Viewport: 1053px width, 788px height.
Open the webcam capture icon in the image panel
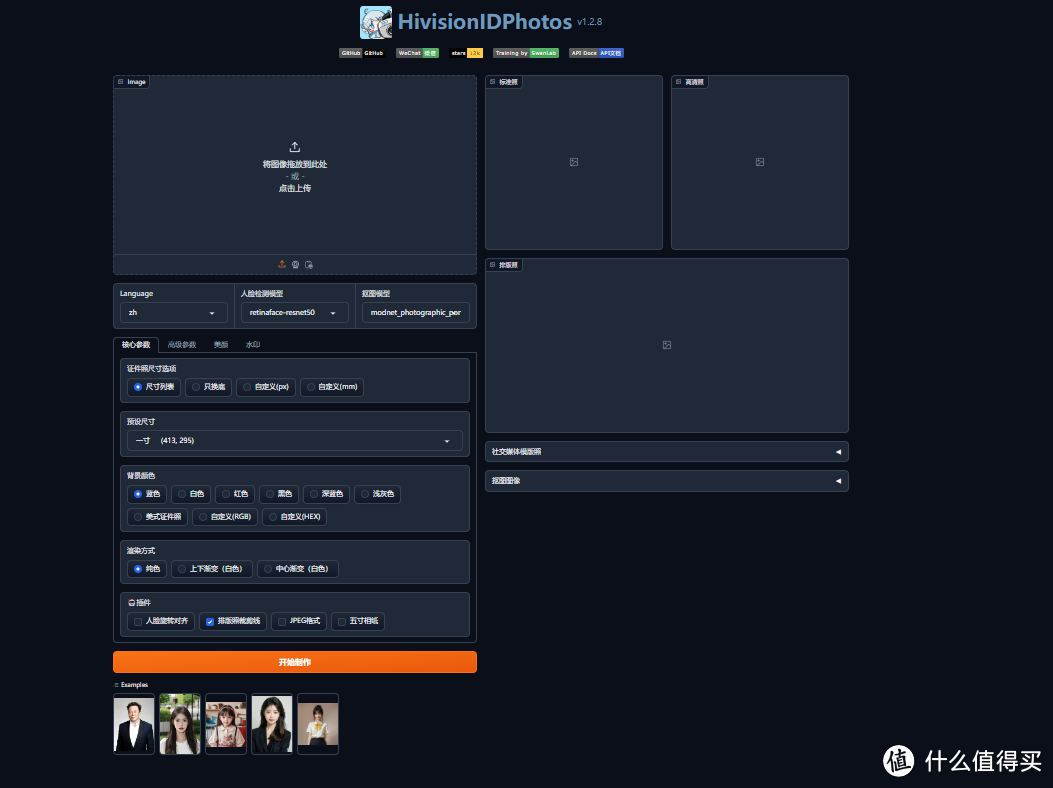point(294,264)
